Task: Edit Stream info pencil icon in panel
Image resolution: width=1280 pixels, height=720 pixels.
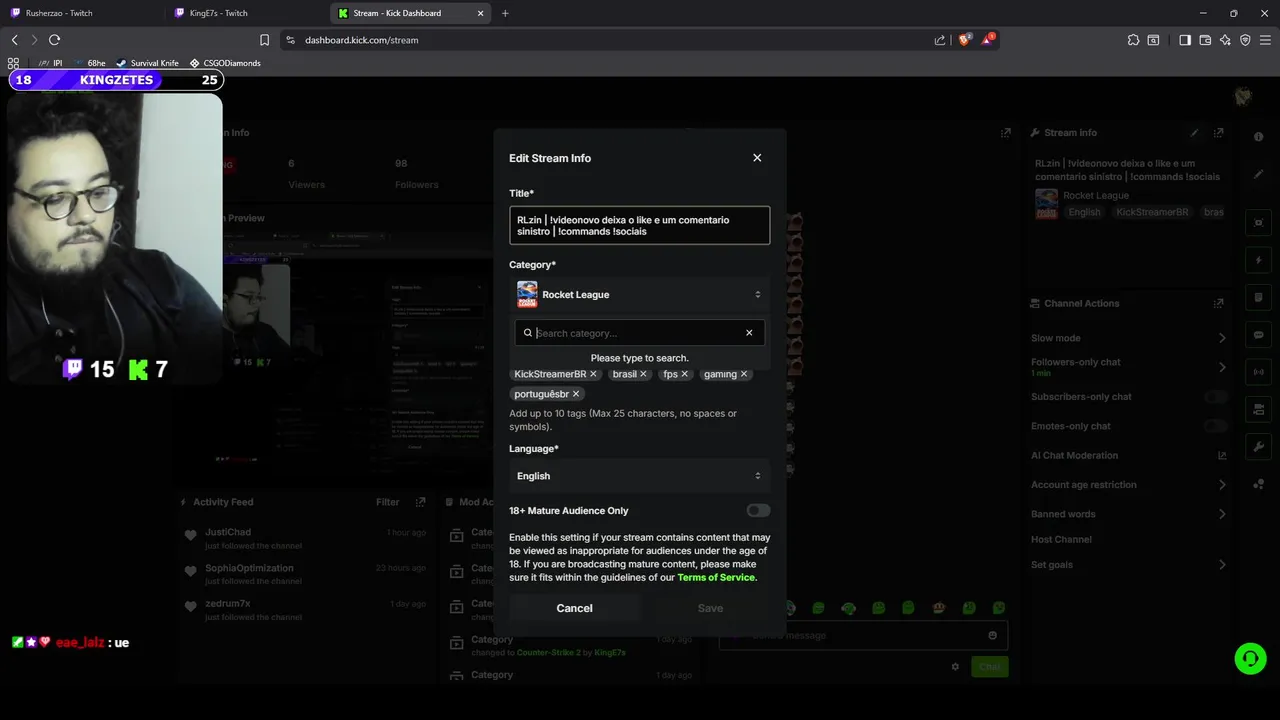Action: pyautogui.click(x=1194, y=132)
